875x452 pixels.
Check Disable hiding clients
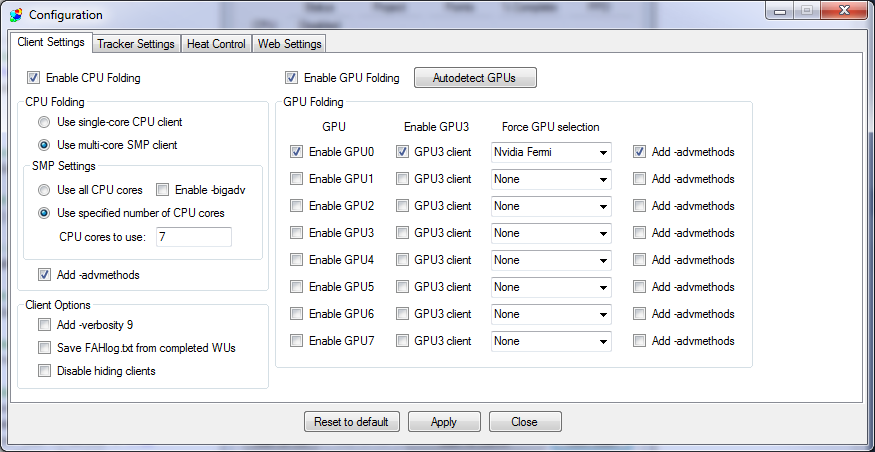click(x=44, y=371)
